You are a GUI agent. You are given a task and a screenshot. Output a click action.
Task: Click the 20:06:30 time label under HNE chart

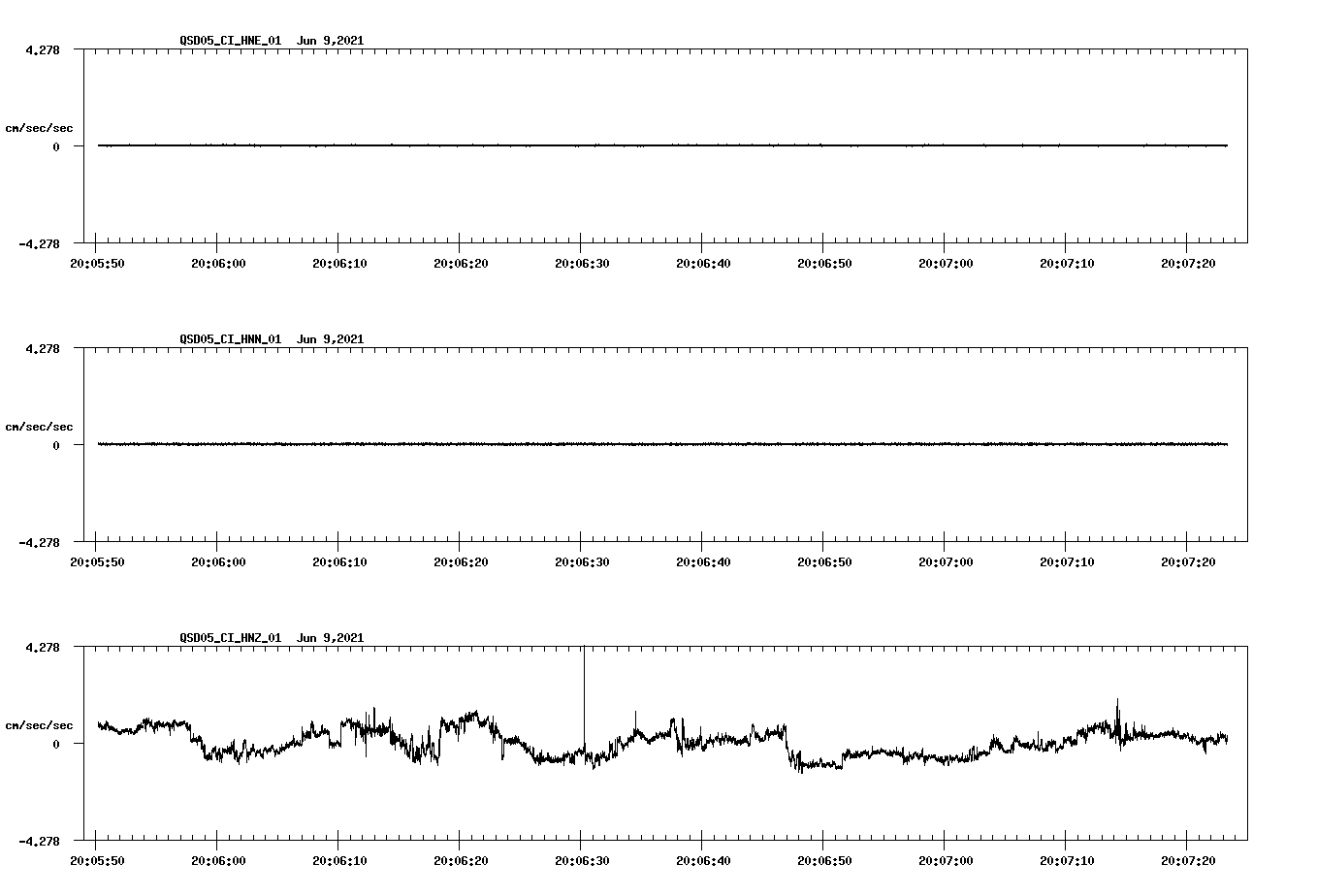click(582, 263)
